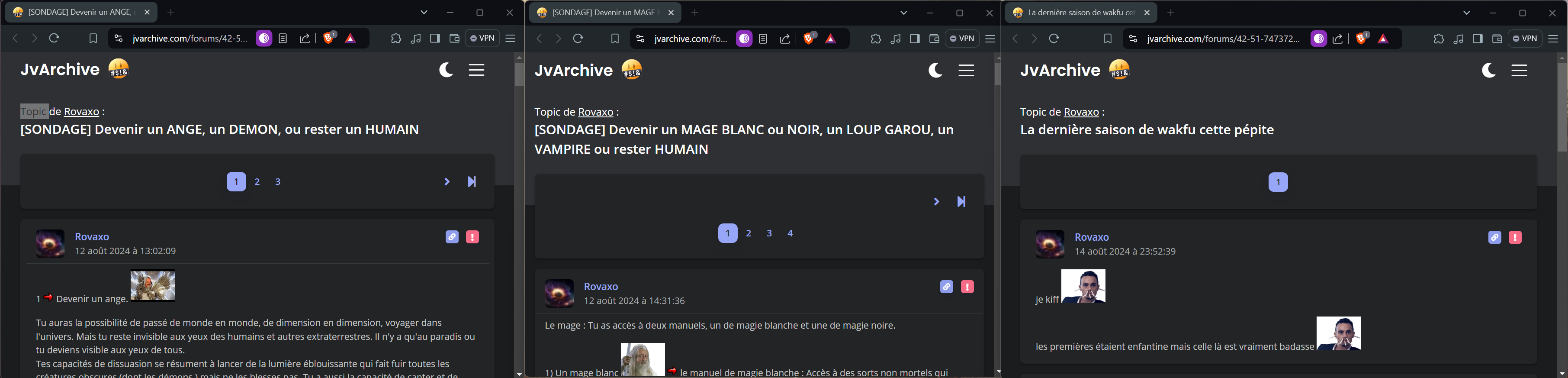Report the 14:31:36 post with red alert button
The height and width of the screenshot is (378, 1568).
tap(967, 287)
